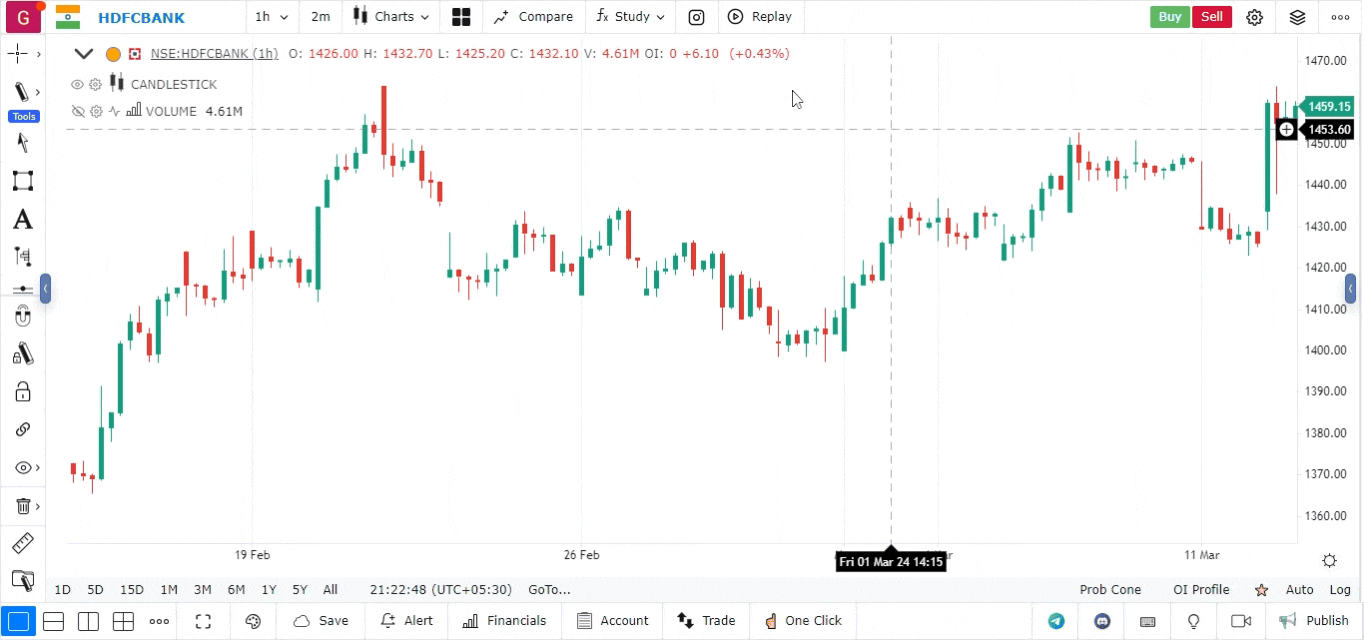This screenshot has height=640, width=1364.
Task: Open the chart color theme palette
Action: [x=253, y=621]
